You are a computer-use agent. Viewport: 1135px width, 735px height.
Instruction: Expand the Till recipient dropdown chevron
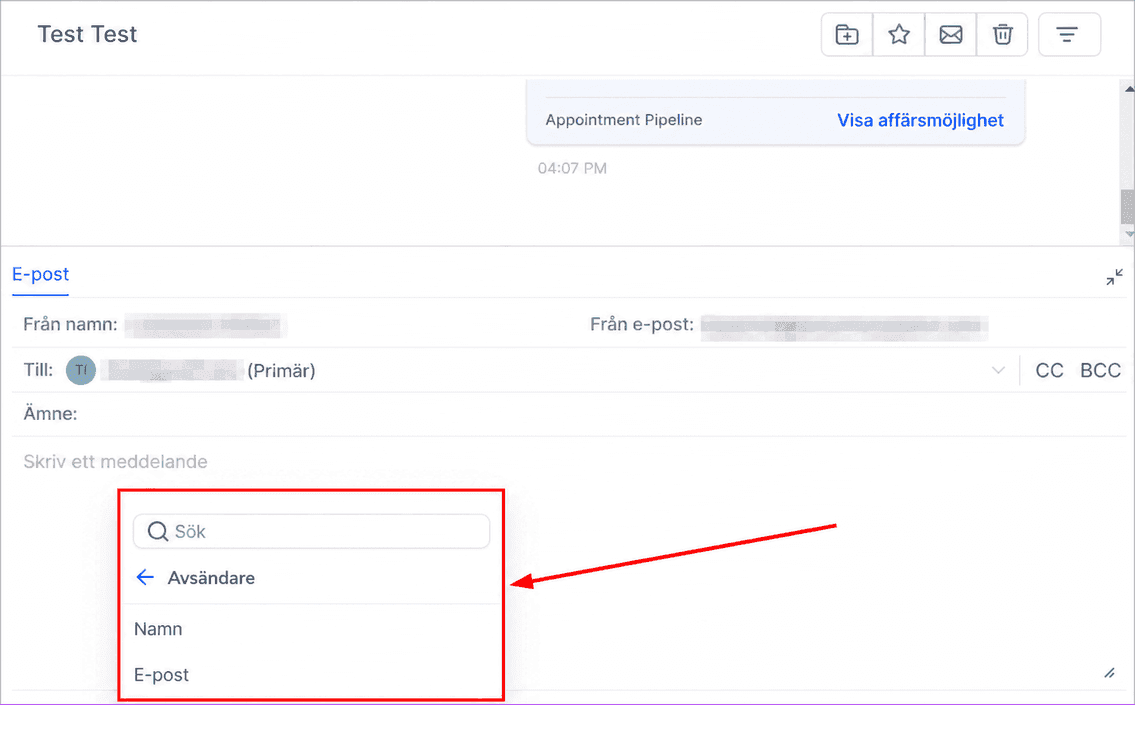pyautogui.click(x=998, y=370)
